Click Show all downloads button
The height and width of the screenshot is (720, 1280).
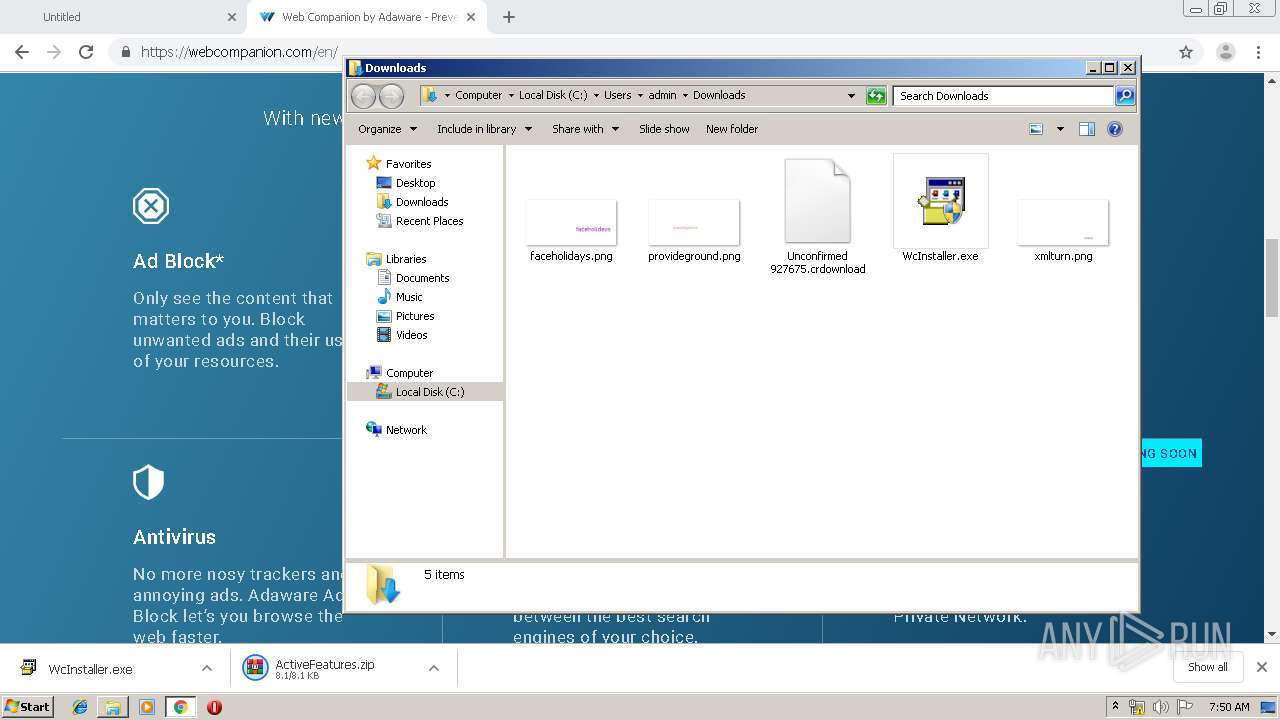[1208, 667]
